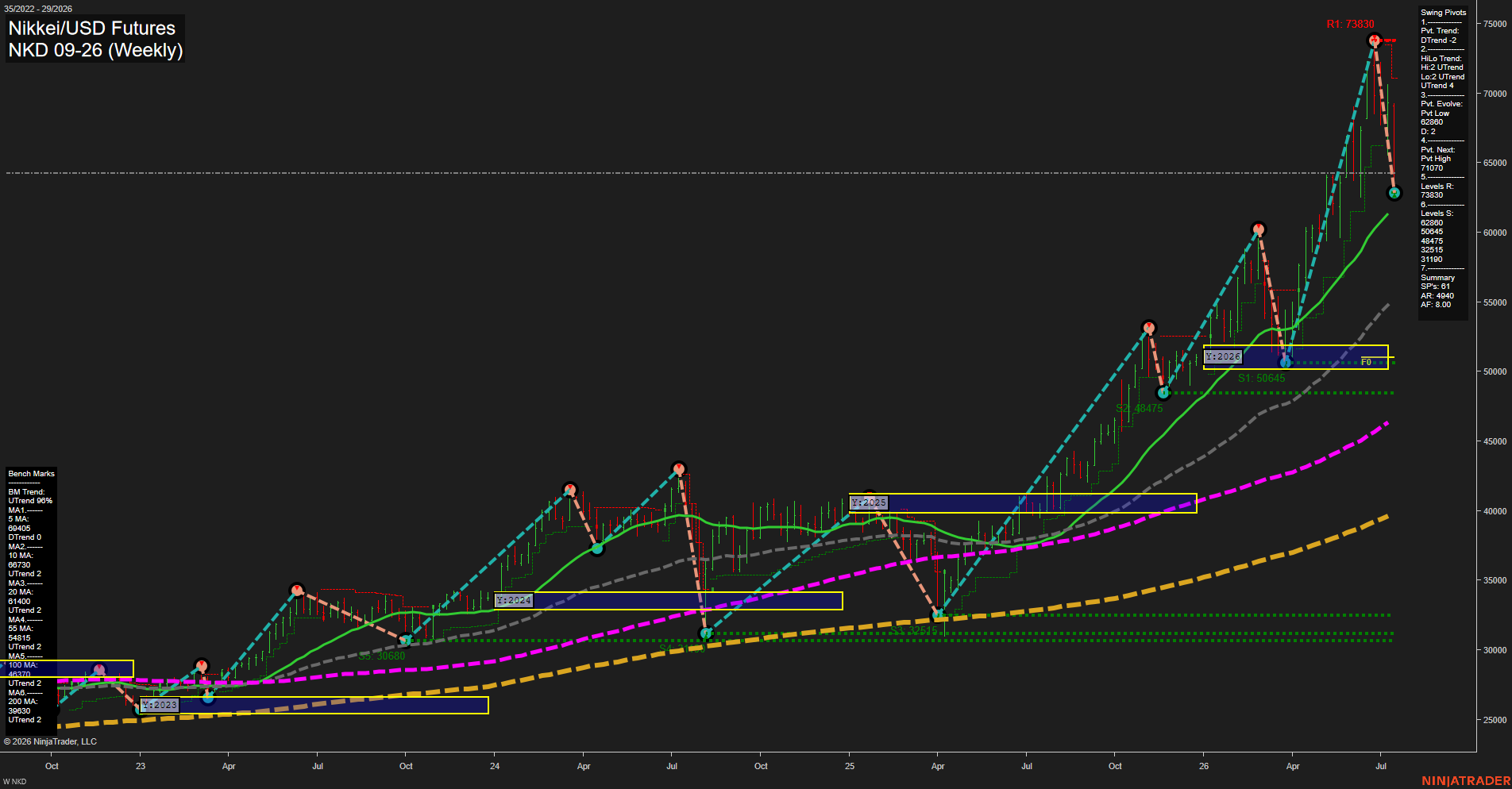Click the Y:2023 yearly level box label
1512x789 pixels.
[160, 705]
